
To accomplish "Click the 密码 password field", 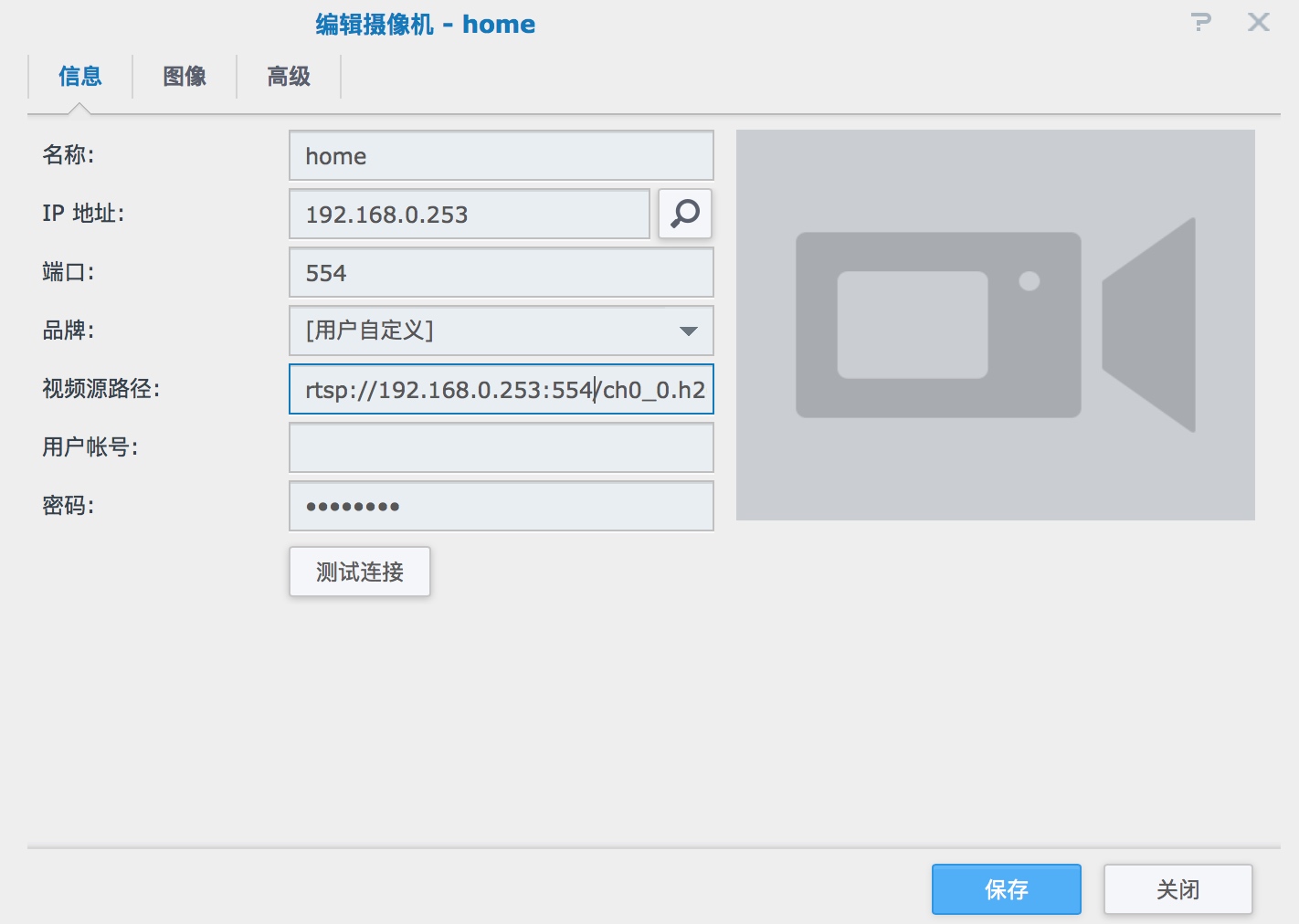I will 502,506.
